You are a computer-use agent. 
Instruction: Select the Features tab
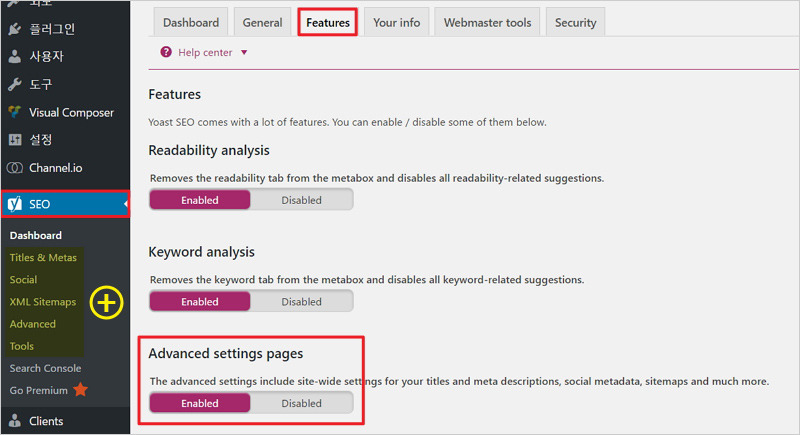click(x=328, y=22)
